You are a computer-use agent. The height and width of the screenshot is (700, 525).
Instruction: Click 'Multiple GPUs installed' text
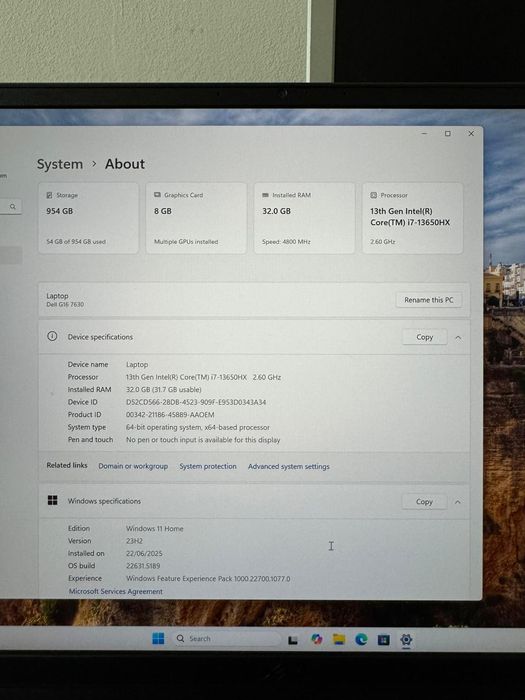click(x=186, y=242)
